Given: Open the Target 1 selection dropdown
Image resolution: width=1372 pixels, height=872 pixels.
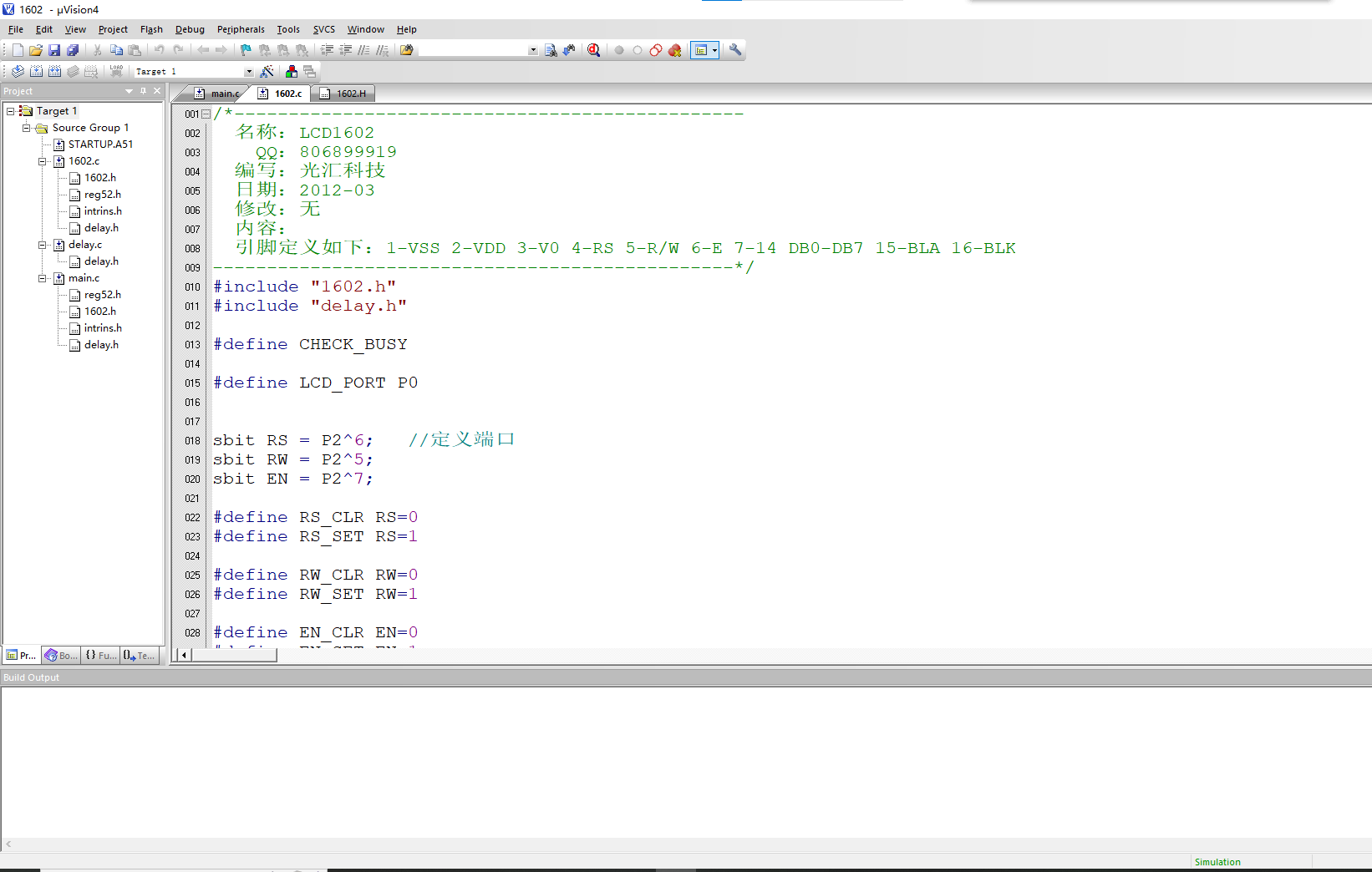Looking at the screenshot, I should click(248, 72).
